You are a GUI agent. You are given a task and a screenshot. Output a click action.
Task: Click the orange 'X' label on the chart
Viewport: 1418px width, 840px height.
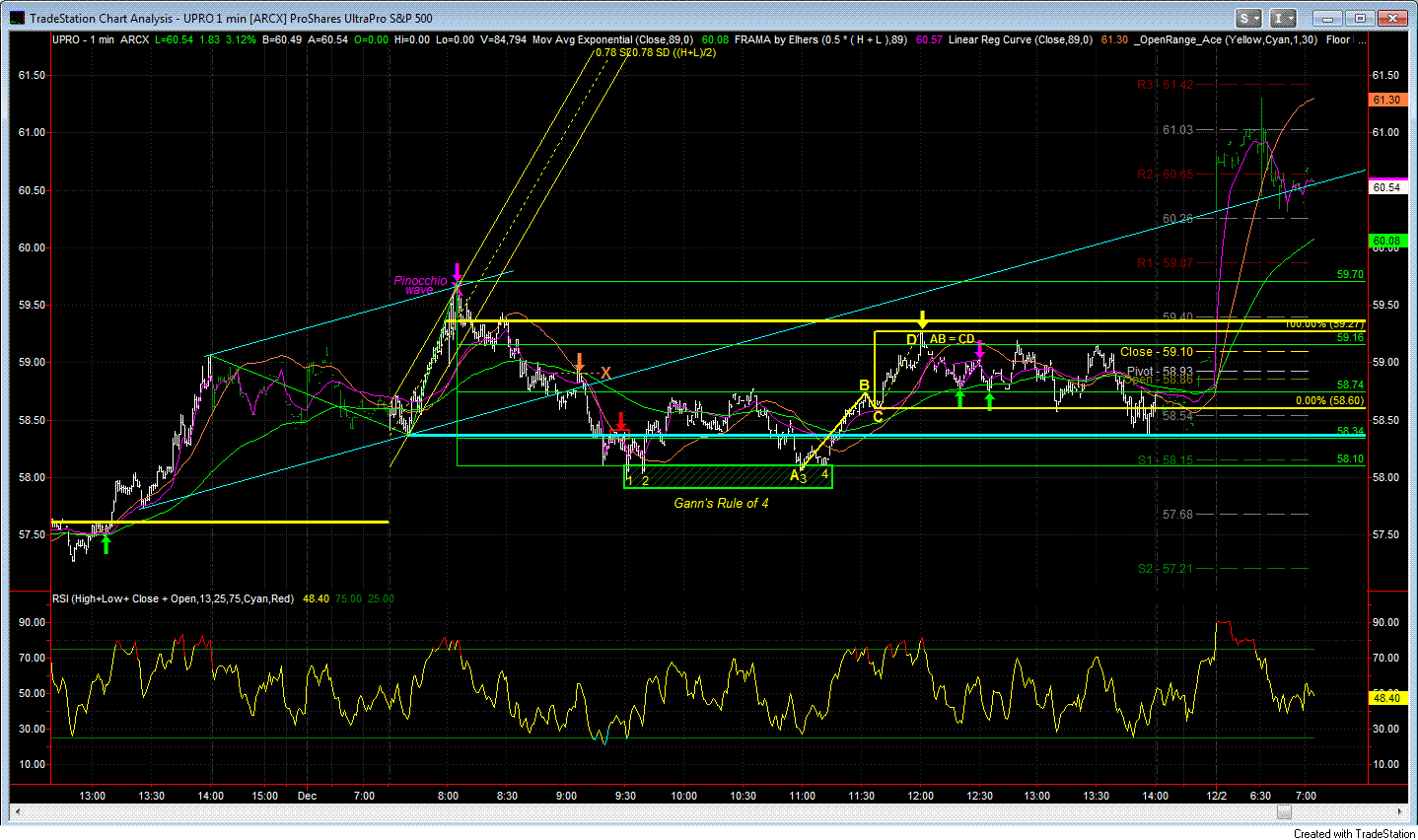(605, 373)
